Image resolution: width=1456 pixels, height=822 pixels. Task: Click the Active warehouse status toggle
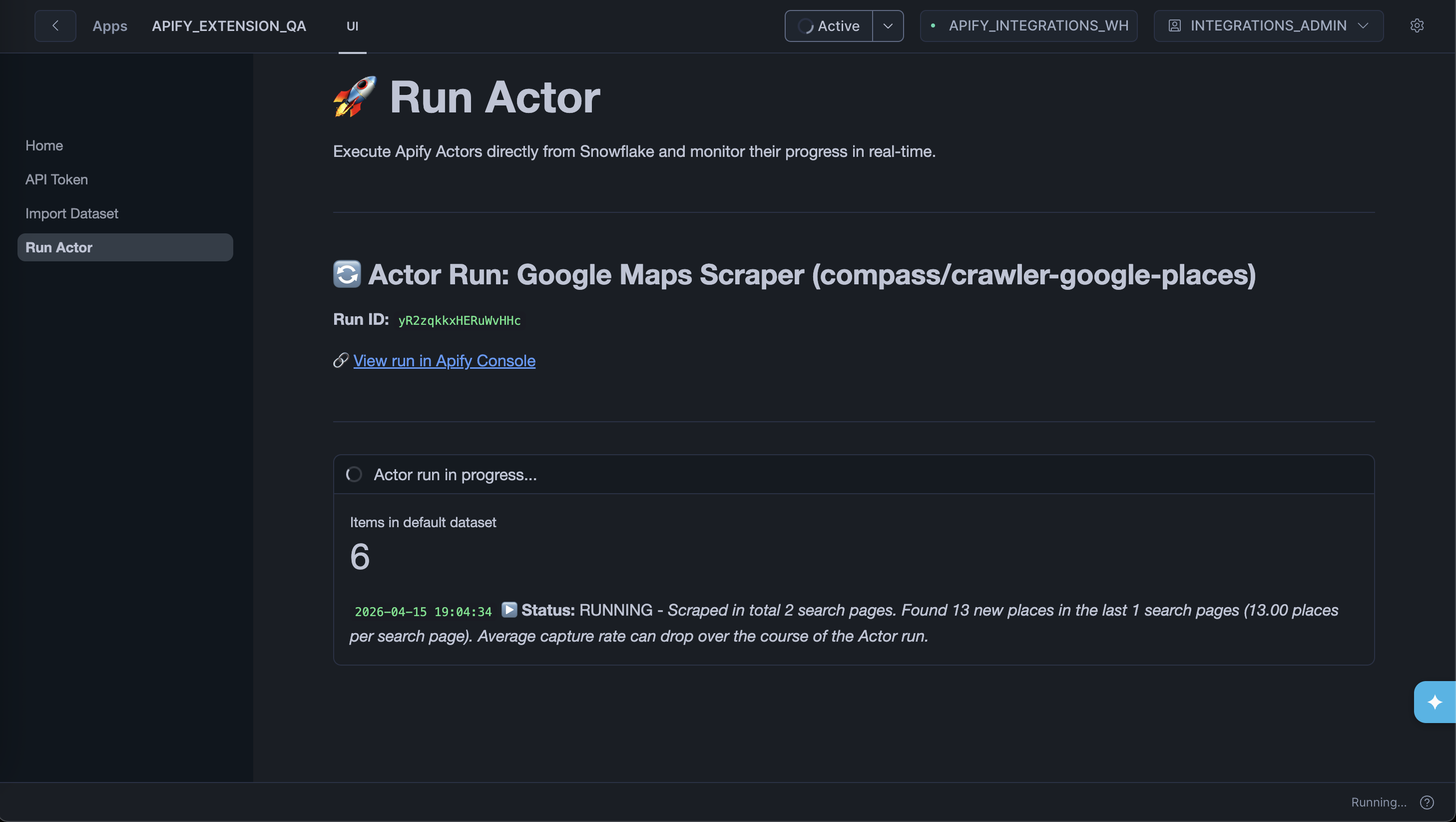click(x=829, y=25)
